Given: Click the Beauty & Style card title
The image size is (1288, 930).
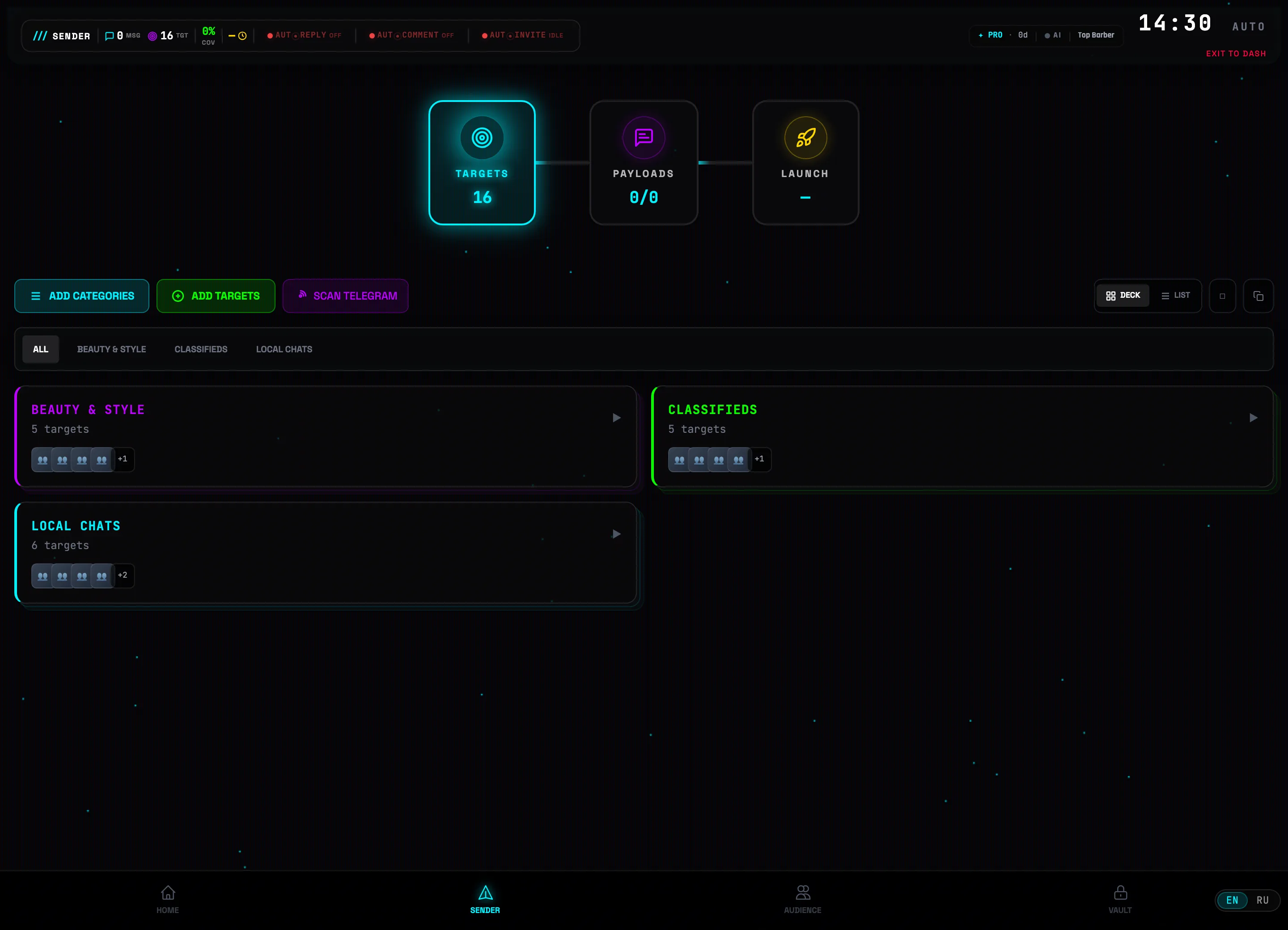Looking at the screenshot, I should (x=88, y=410).
